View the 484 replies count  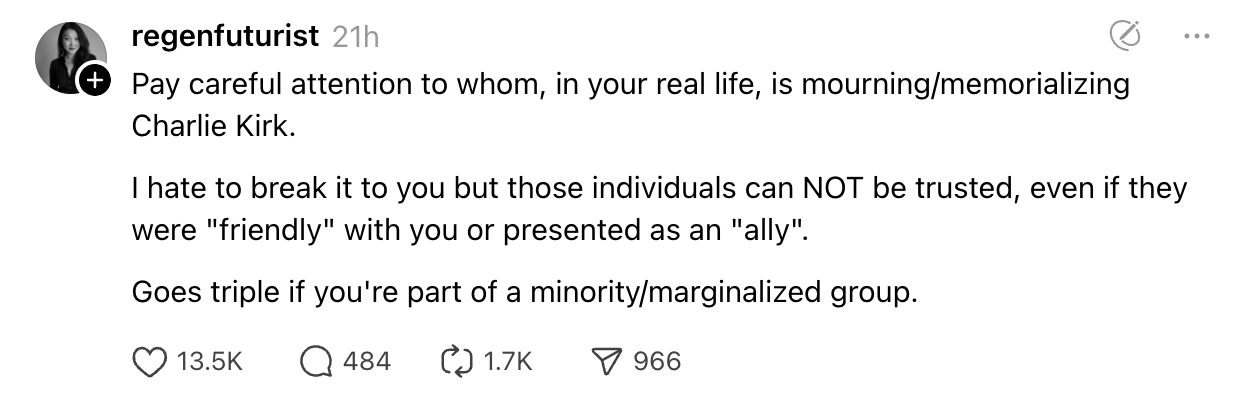tap(367, 361)
